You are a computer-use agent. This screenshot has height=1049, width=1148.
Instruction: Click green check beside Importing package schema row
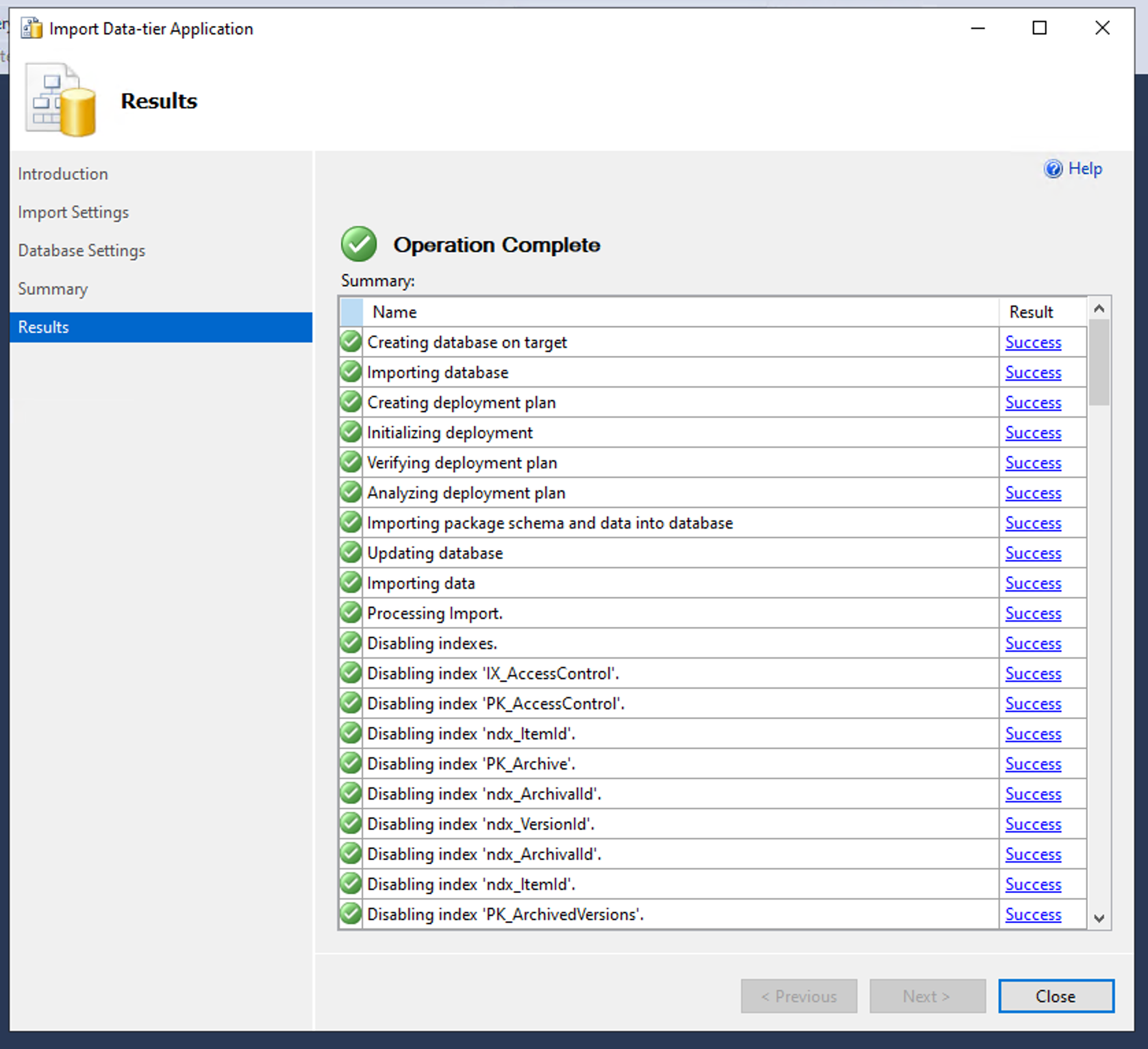351,522
